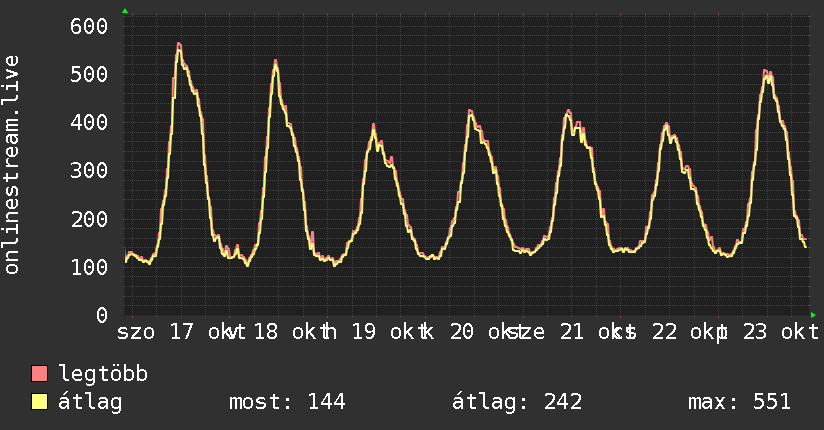Image resolution: width=824 pixels, height=430 pixels.
Task: Click the green arrow atop y-axis
Action: [x=125, y=11]
